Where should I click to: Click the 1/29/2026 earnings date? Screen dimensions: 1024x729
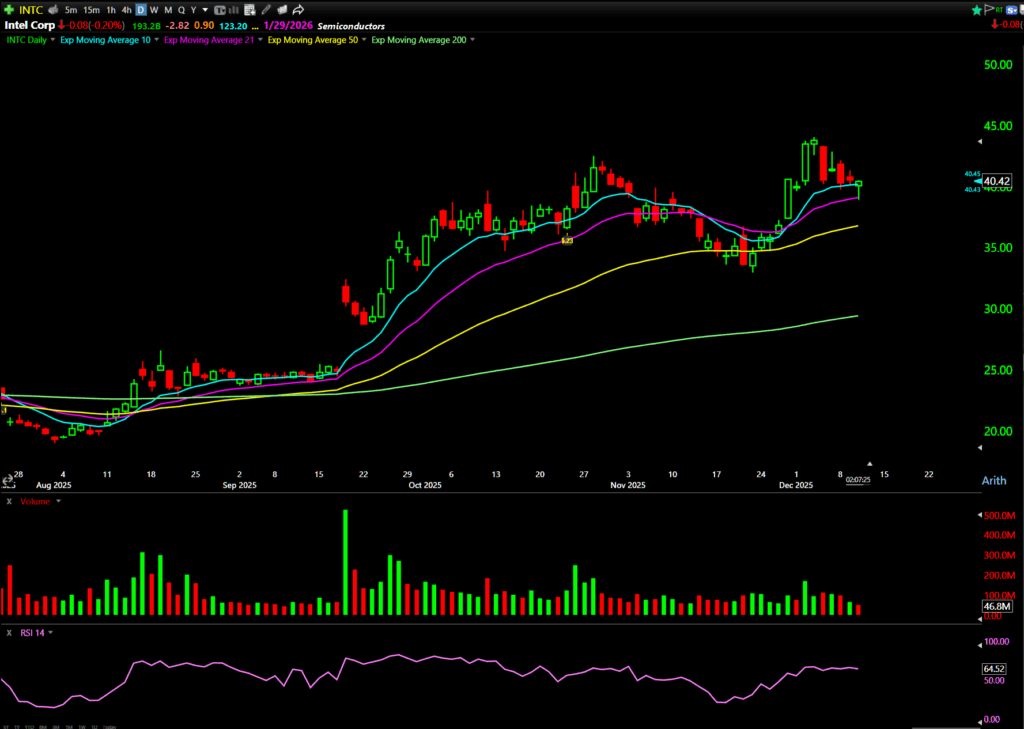coord(289,25)
